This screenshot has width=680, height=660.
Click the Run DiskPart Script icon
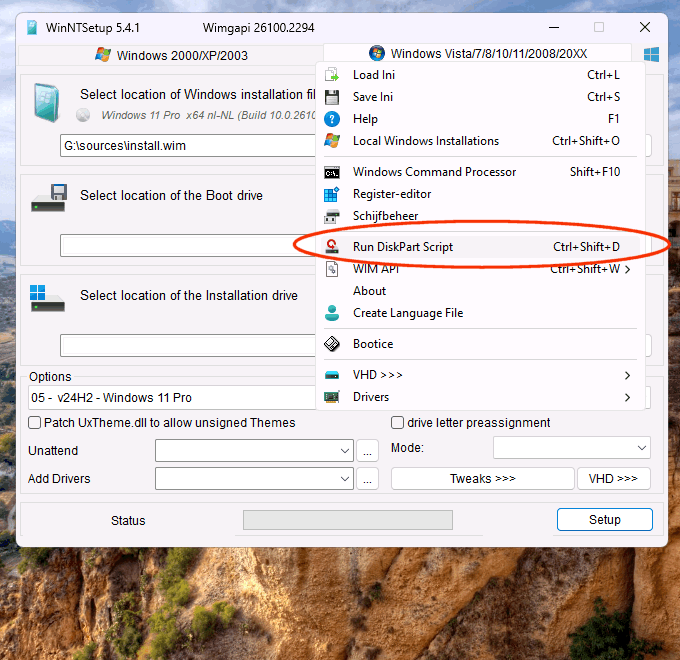coord(332,247)
